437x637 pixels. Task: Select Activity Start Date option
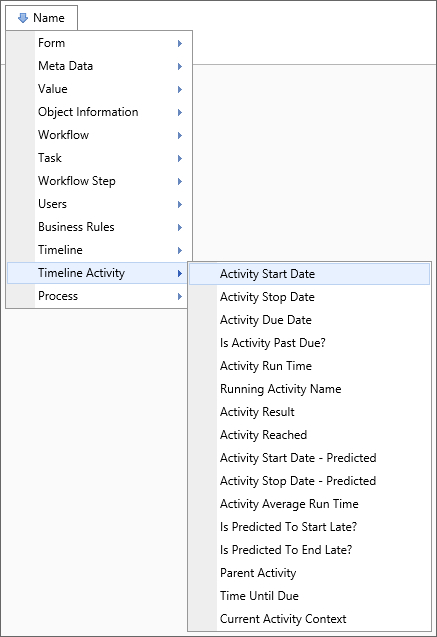tap(309, 274)
